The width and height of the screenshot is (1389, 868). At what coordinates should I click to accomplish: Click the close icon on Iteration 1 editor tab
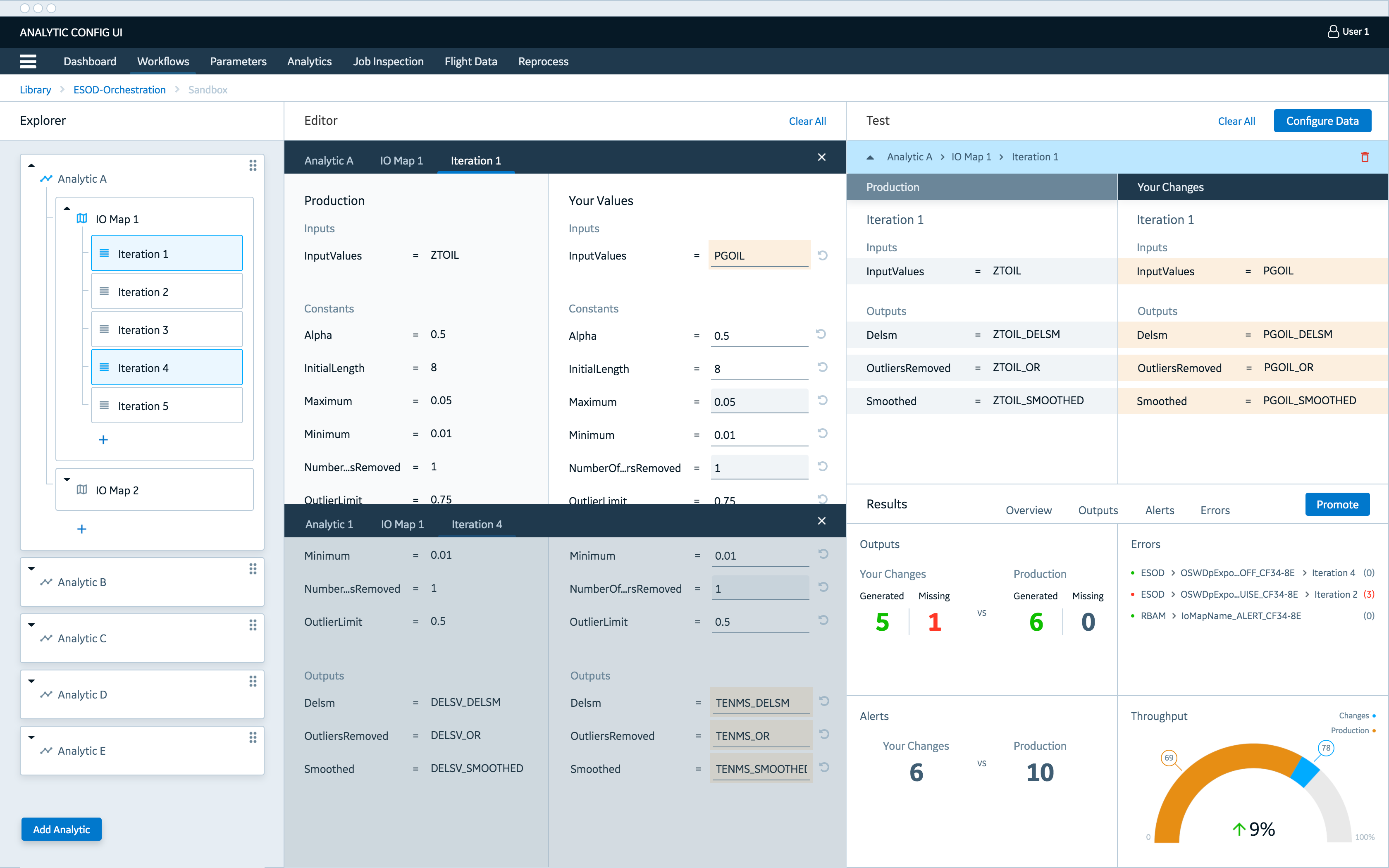[822, 158]
